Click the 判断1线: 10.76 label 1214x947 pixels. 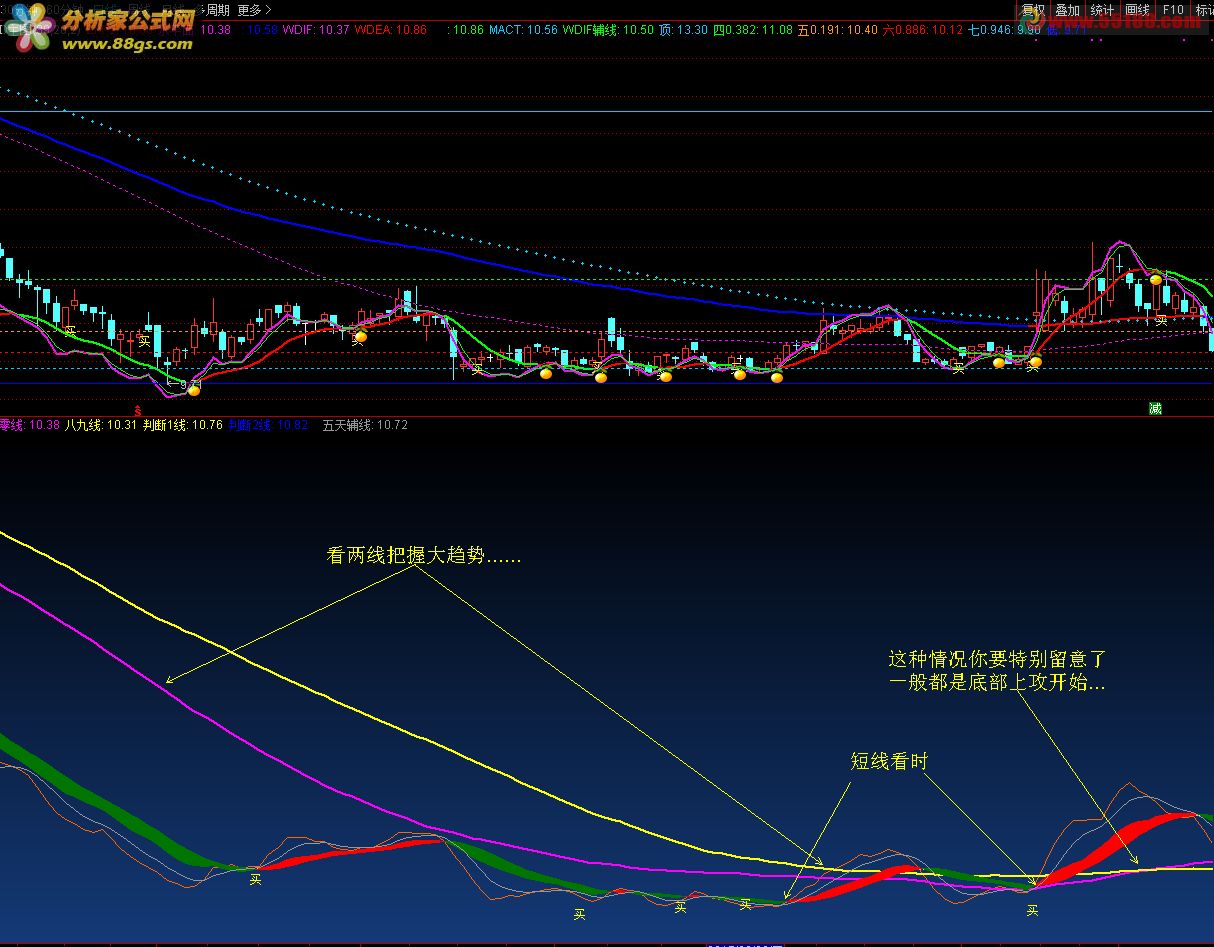183,425
